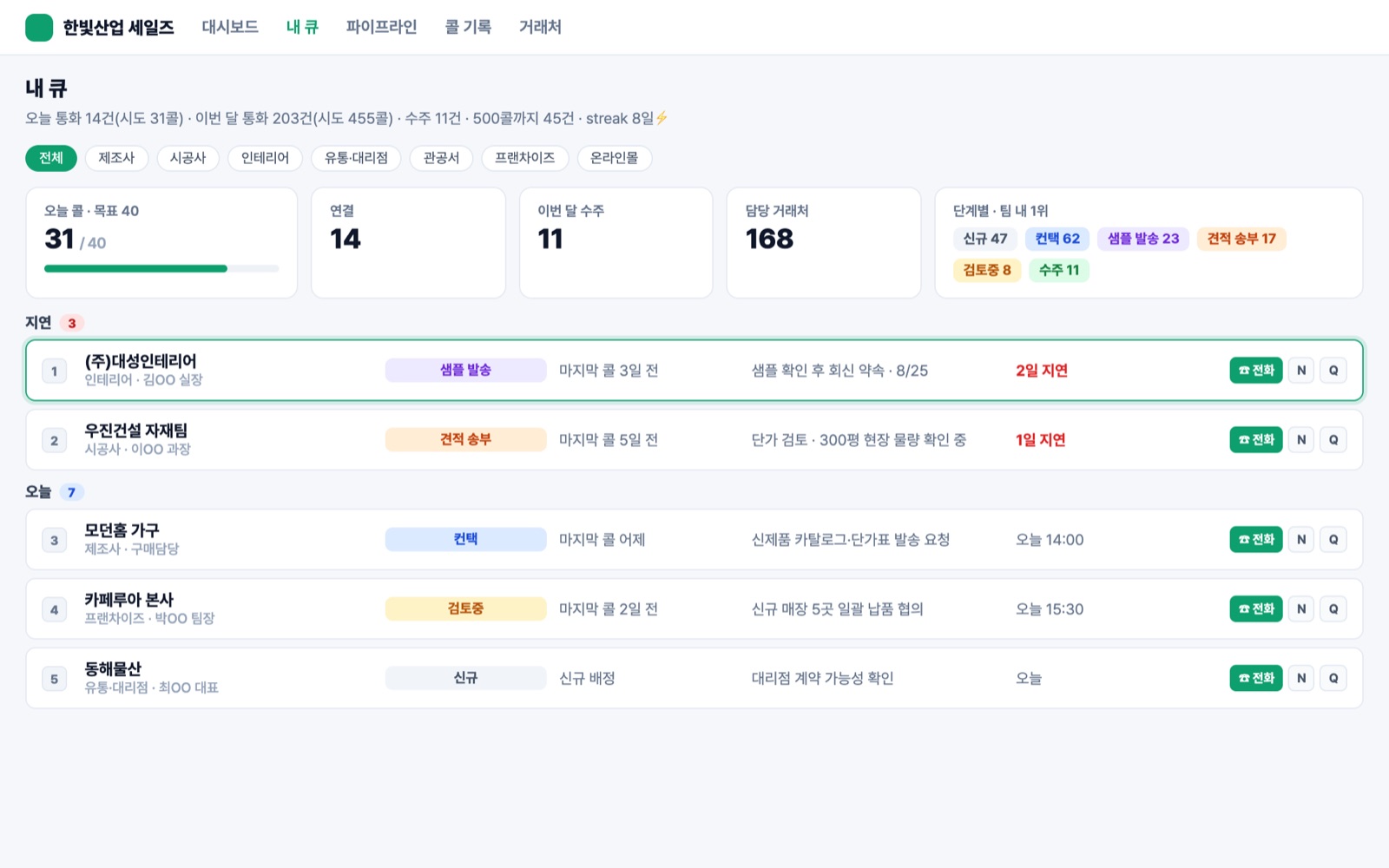Switch to the 거래처 tab
1389x868 pixels.
pyautogui.click(x=540, y=27)
